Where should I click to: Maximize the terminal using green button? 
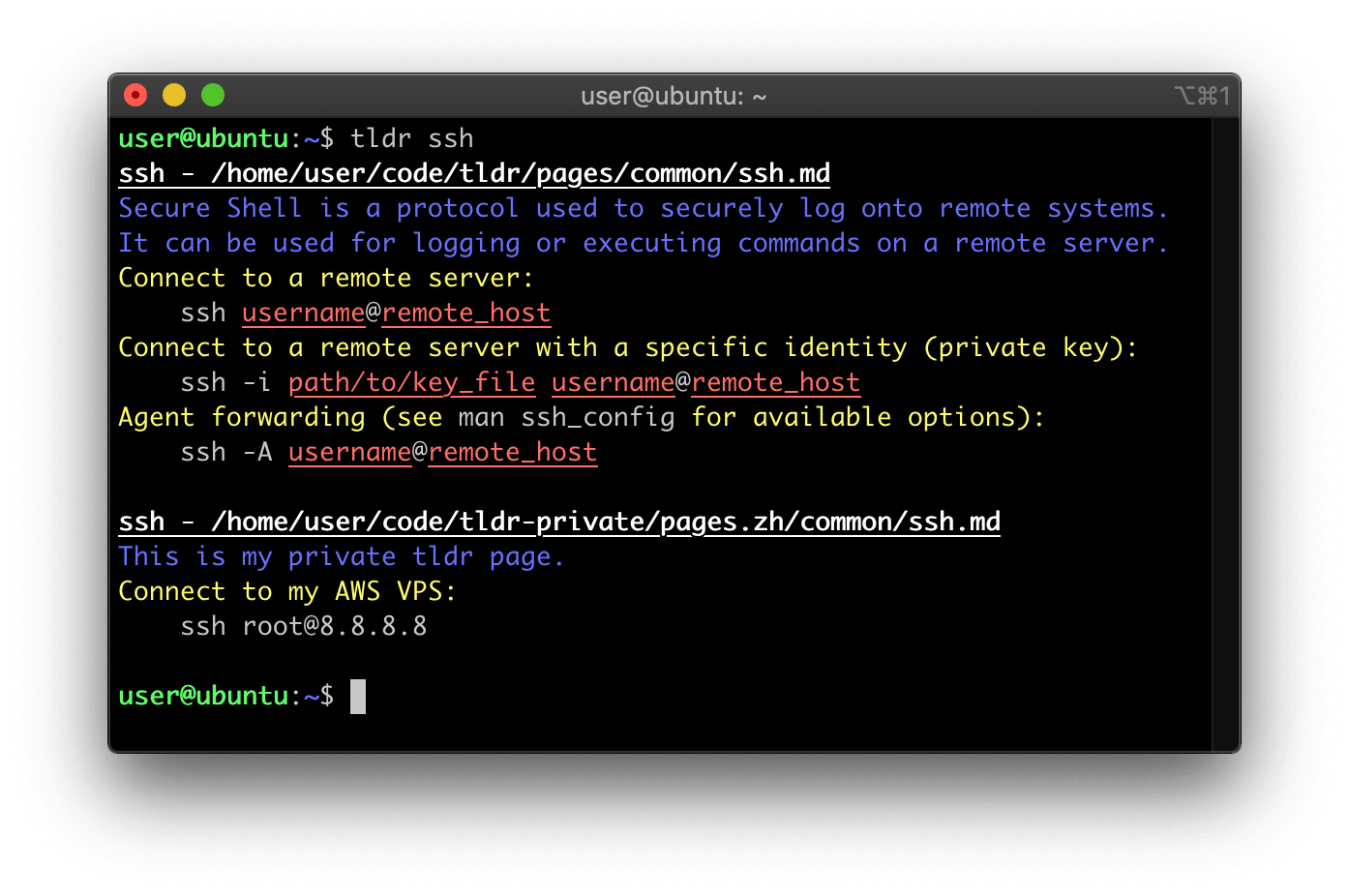213,95
